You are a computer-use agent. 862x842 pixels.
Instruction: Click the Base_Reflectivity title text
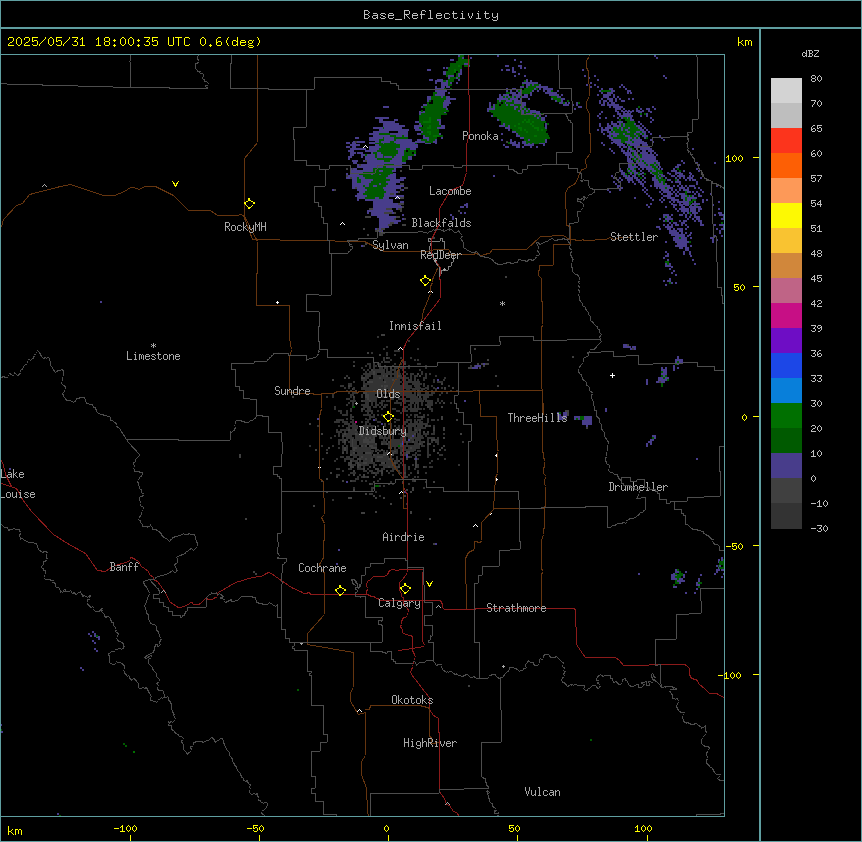point(431,15)
